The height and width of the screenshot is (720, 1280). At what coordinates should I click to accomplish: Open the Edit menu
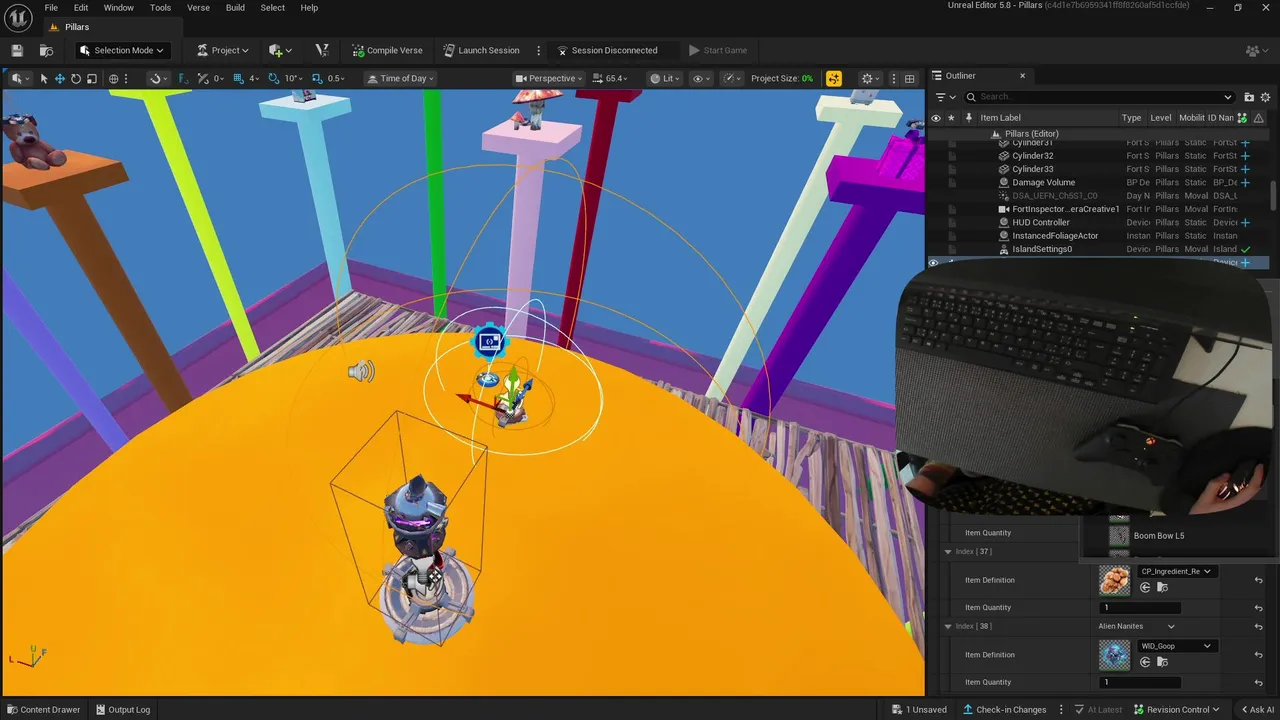click(81, 8)
